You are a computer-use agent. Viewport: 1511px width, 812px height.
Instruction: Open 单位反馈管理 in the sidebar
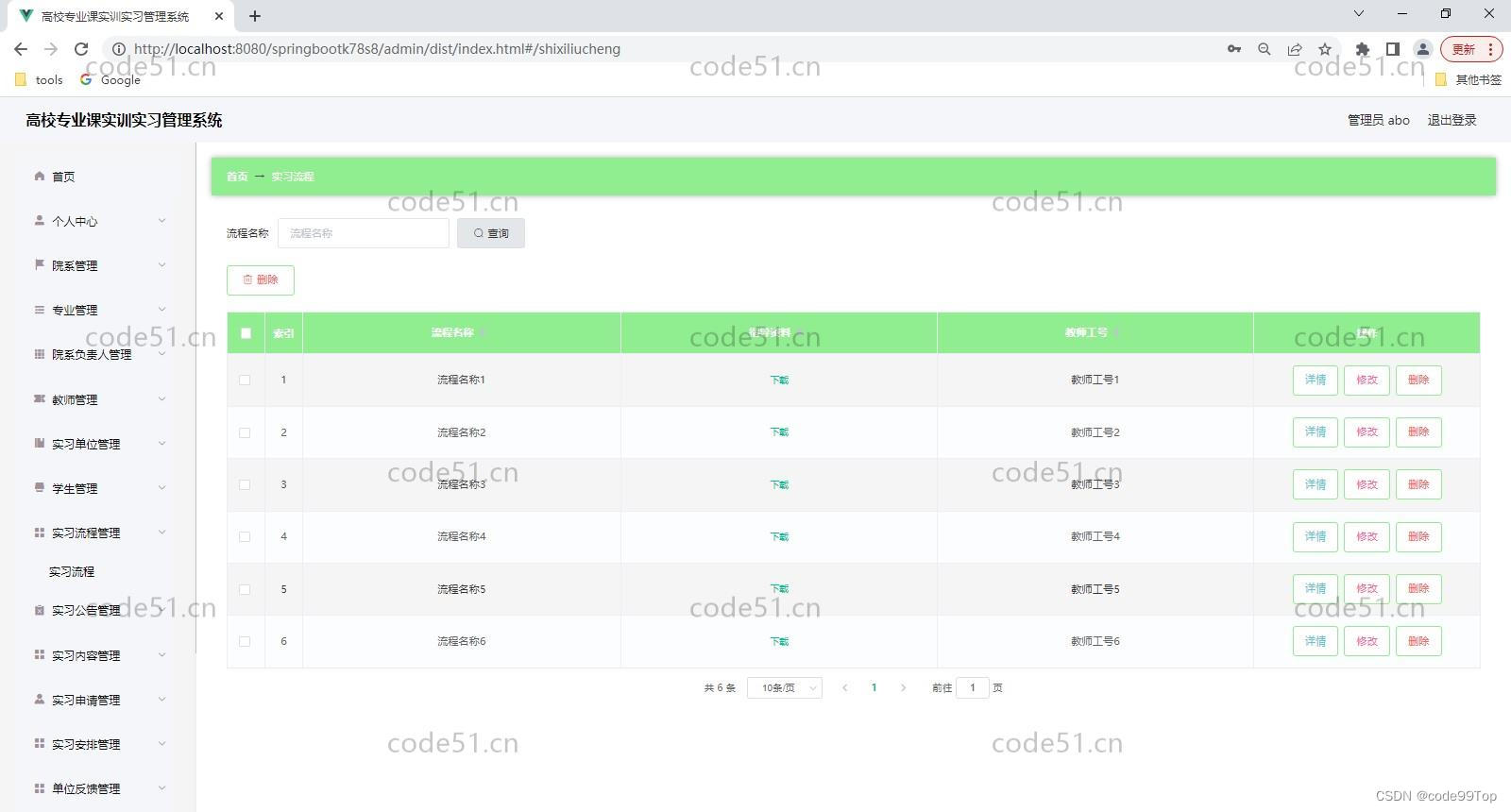point(86,788)
